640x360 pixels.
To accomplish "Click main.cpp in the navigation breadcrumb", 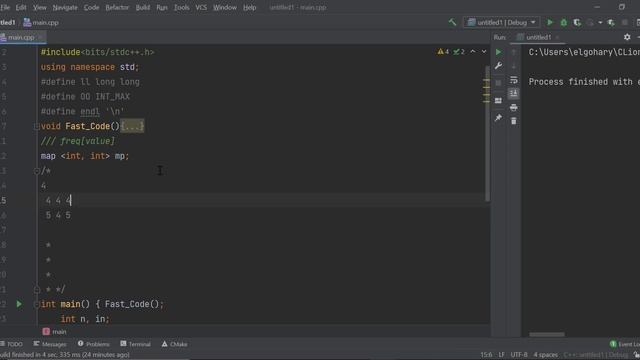I will (x=41, y=22).
